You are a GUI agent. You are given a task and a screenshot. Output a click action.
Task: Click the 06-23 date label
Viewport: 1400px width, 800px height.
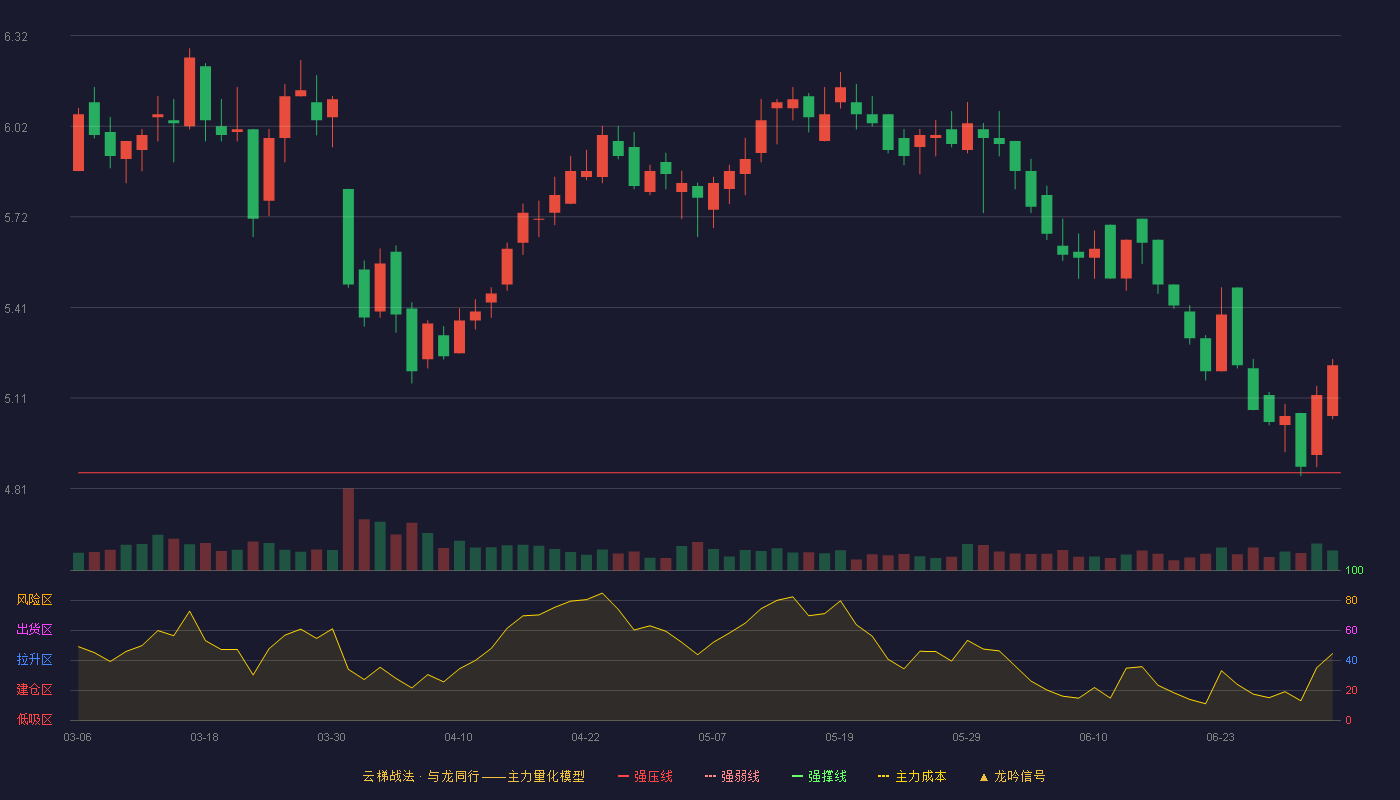(1220, 737)
